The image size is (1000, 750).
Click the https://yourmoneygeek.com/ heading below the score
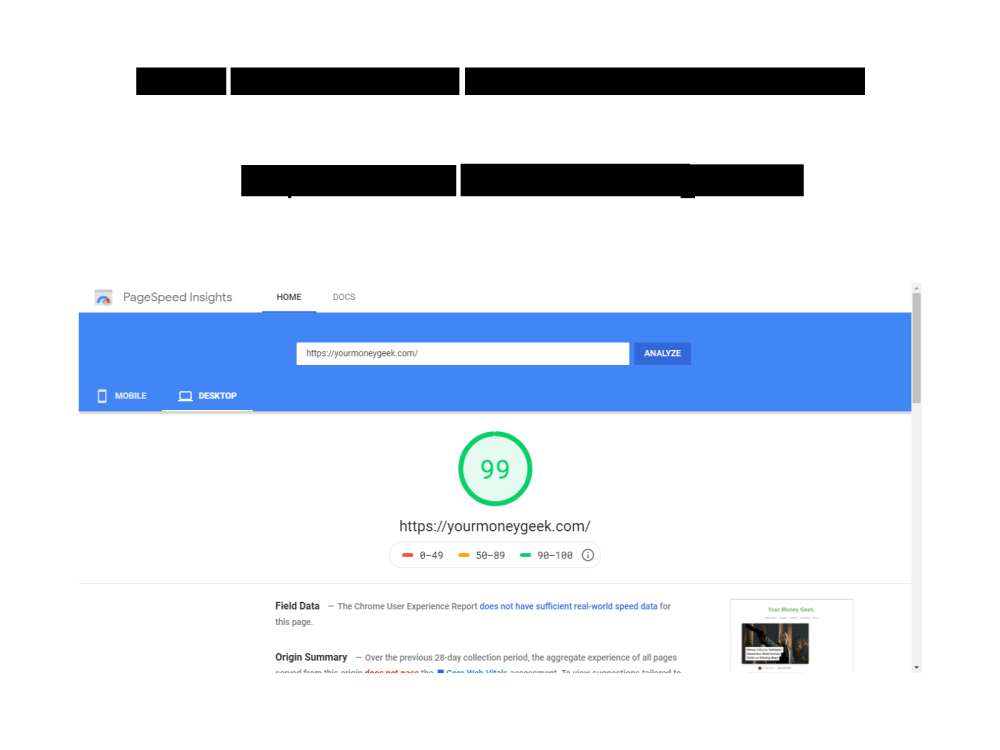[x=495, y=526]
